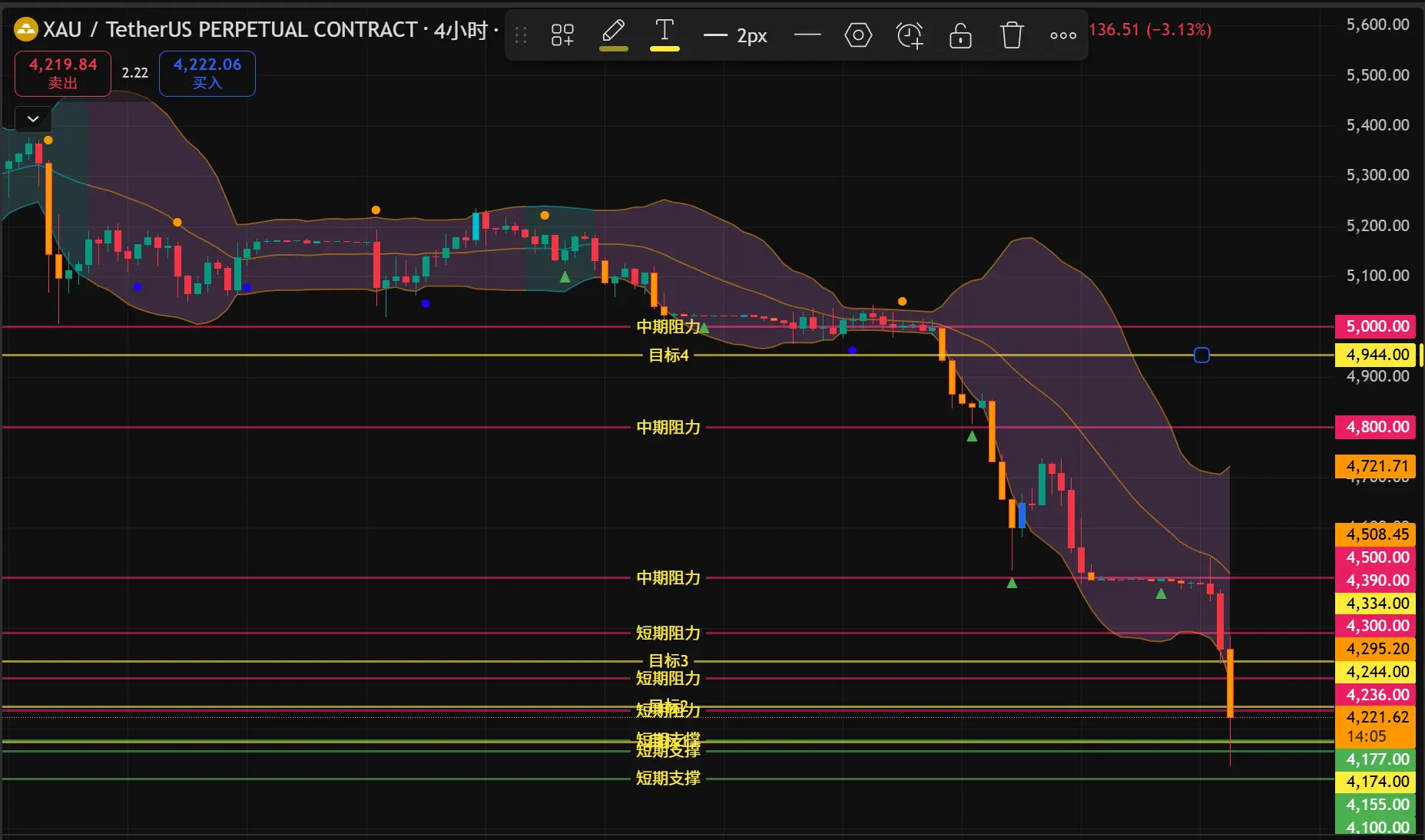Click the 4,508.45 orange price tag
Viewport: 1425px width, 840px height.
click(x=1375, y=534)
